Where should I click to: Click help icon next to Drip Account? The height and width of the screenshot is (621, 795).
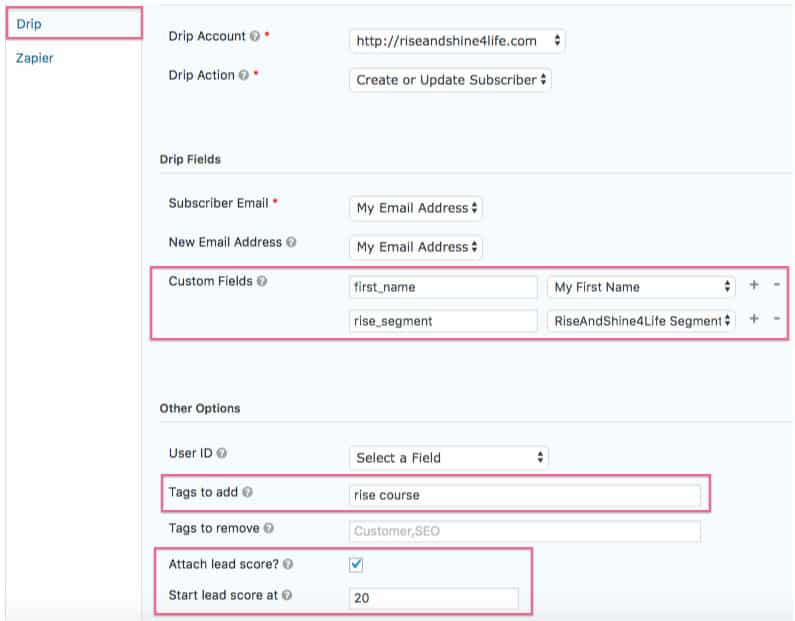coord(254,37)
